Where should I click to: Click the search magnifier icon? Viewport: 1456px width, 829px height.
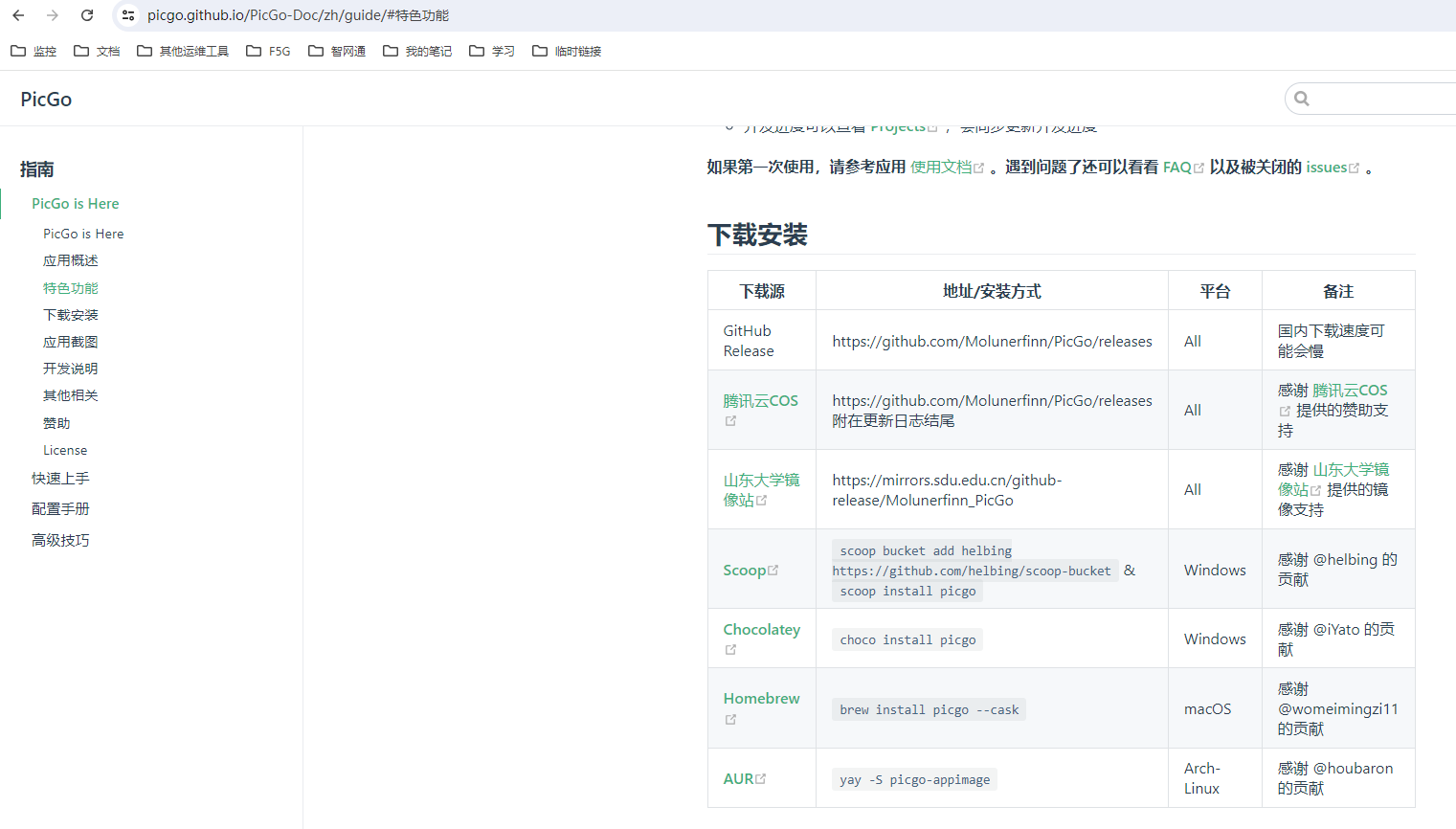click(x=1302, y=99)
